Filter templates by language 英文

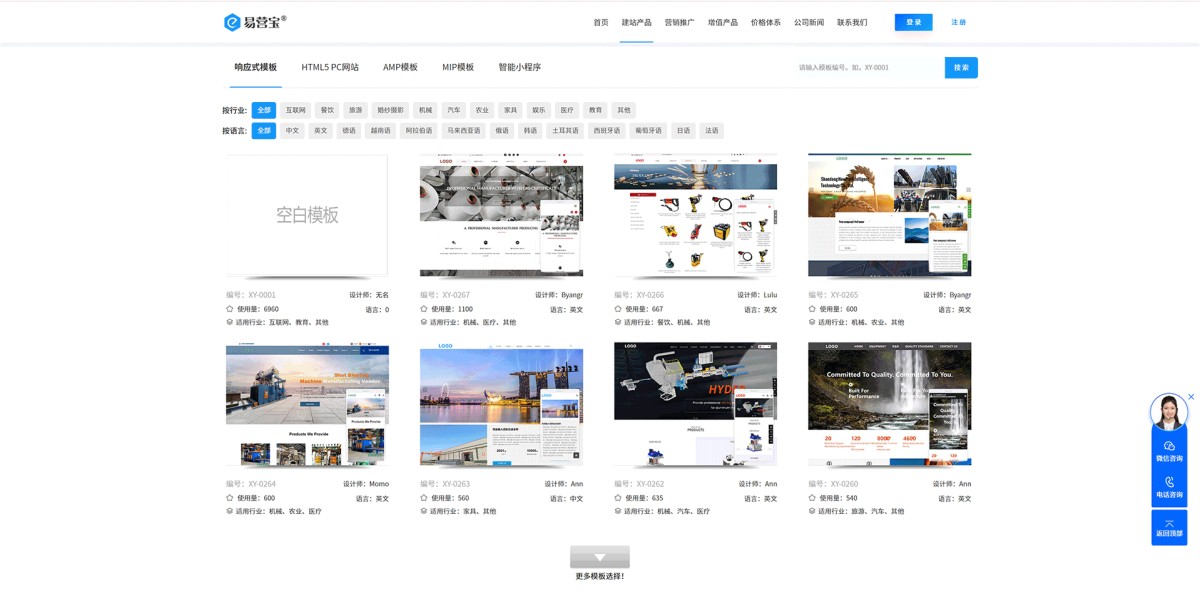(320, 131)
